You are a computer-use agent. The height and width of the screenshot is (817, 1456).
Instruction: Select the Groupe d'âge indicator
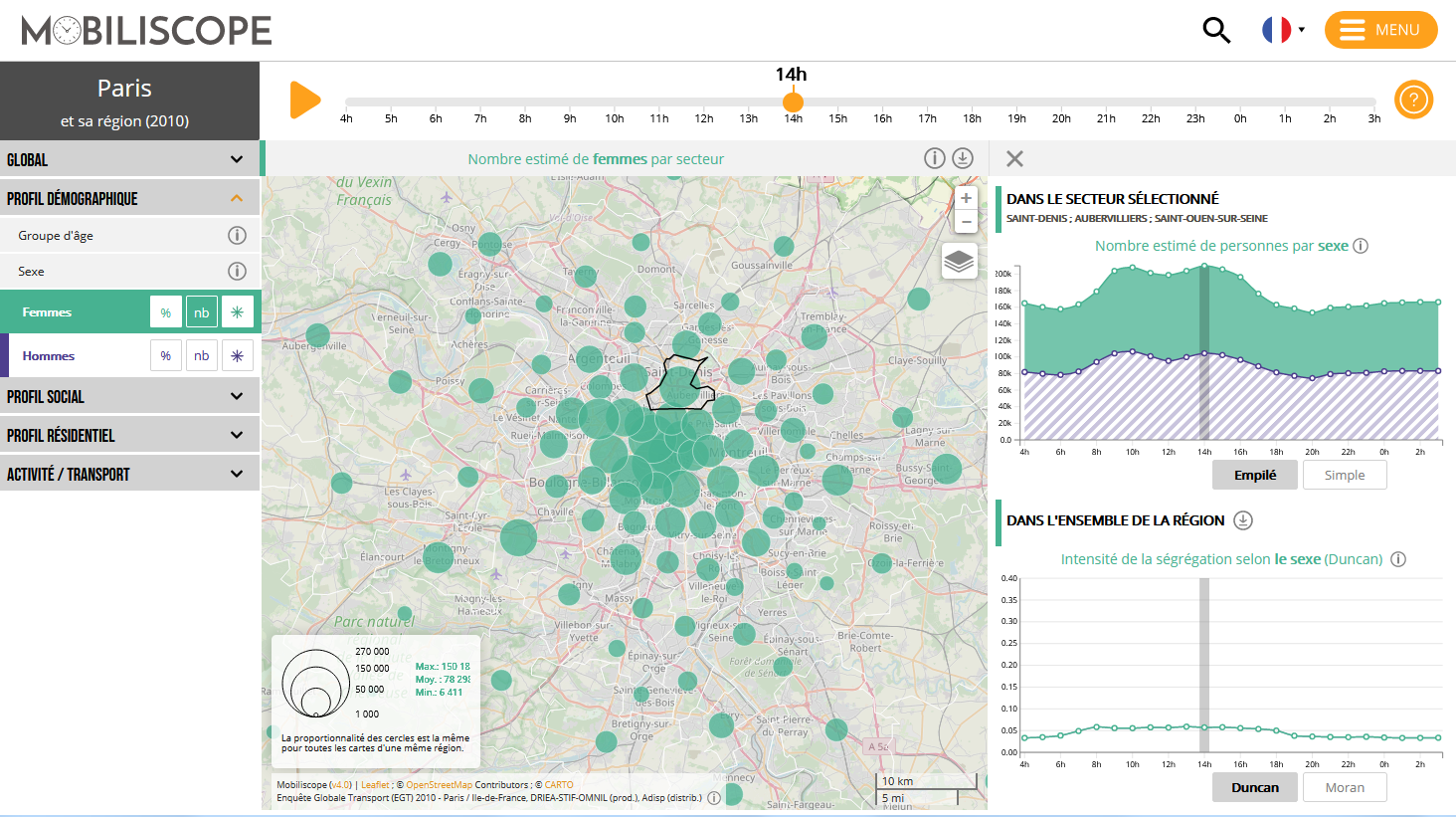56,236
